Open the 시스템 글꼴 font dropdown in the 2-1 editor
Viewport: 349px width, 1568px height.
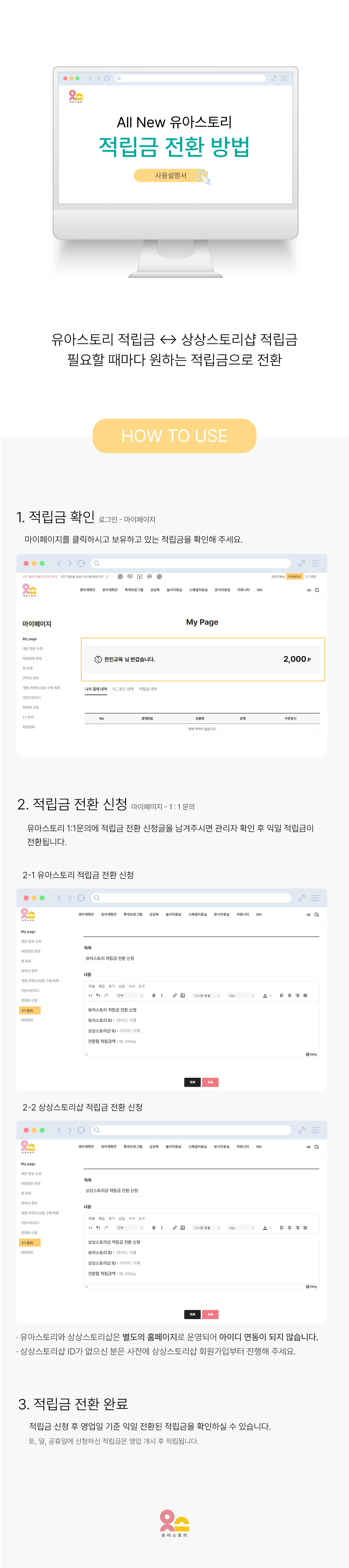pyautogui.click(x=207, y=995)
